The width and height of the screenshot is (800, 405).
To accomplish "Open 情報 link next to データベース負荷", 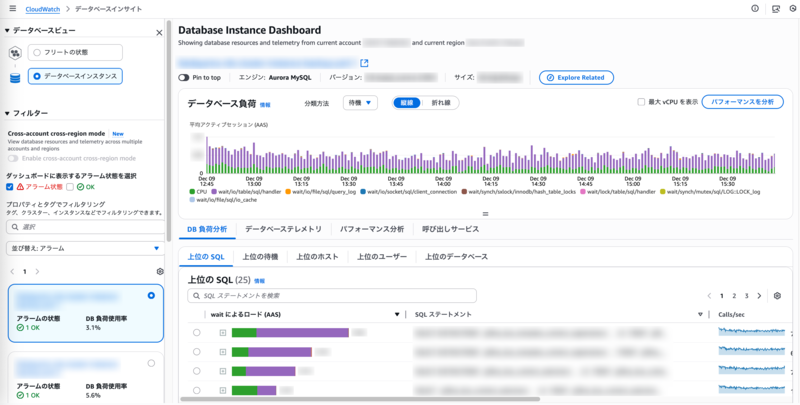I will [265, 105].
